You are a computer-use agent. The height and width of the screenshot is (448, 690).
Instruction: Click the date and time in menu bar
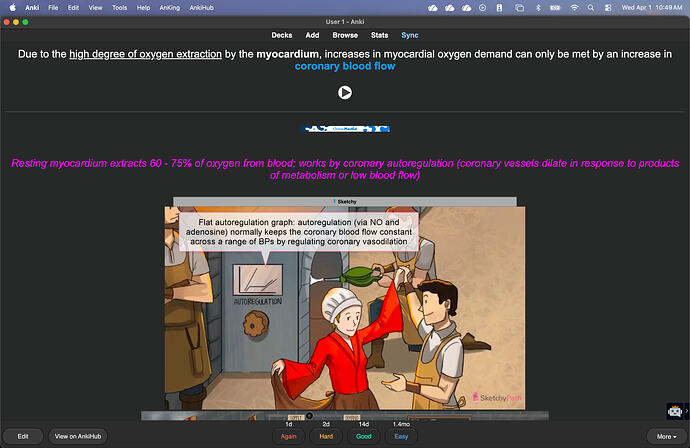(652, 7)
